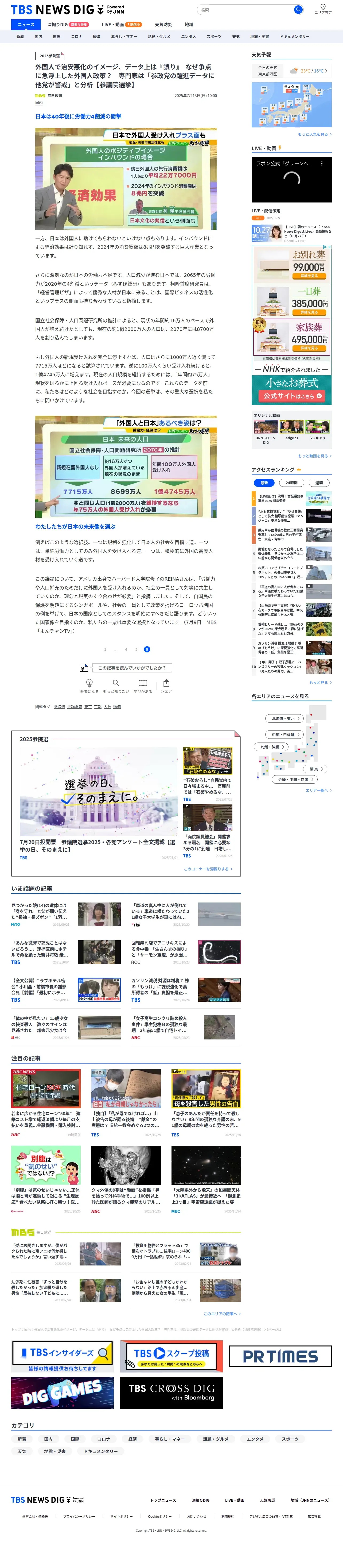Click the 2025参院選 article tag button
The image size is (343, 1568).
click(50, 56)
